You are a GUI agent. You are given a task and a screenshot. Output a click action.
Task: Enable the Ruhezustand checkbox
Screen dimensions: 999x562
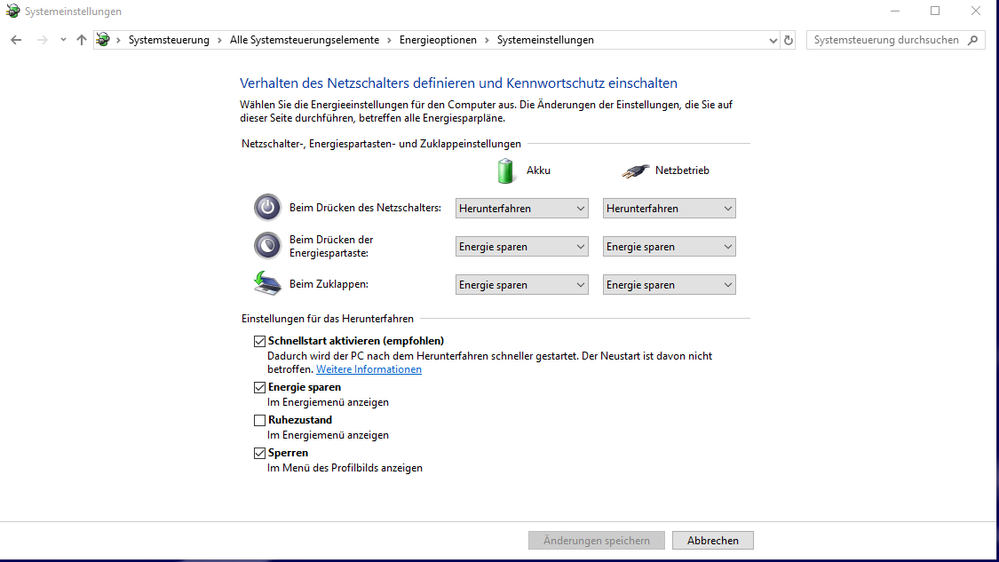pyautogui.click(x=260, y=420)
